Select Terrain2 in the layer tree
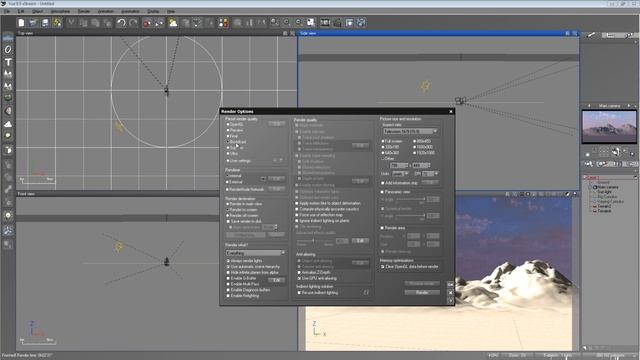This screenshot has width=640, height=360. click(x=604, y=206)
